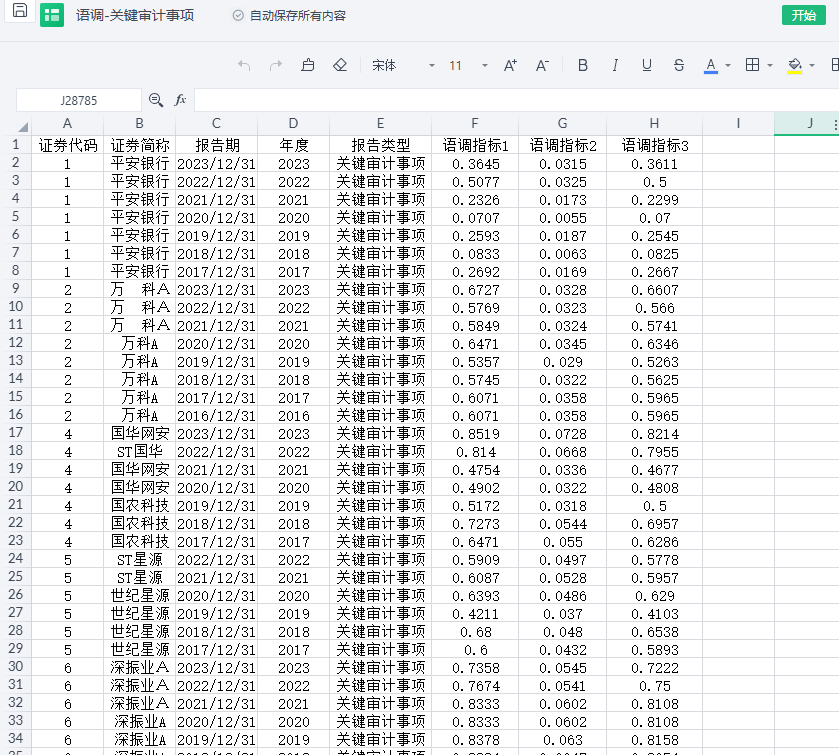The width and height of the screenshot is (839, 755).
Task: Click cell with value 0.3645
Action: click(x=475, y=163)
